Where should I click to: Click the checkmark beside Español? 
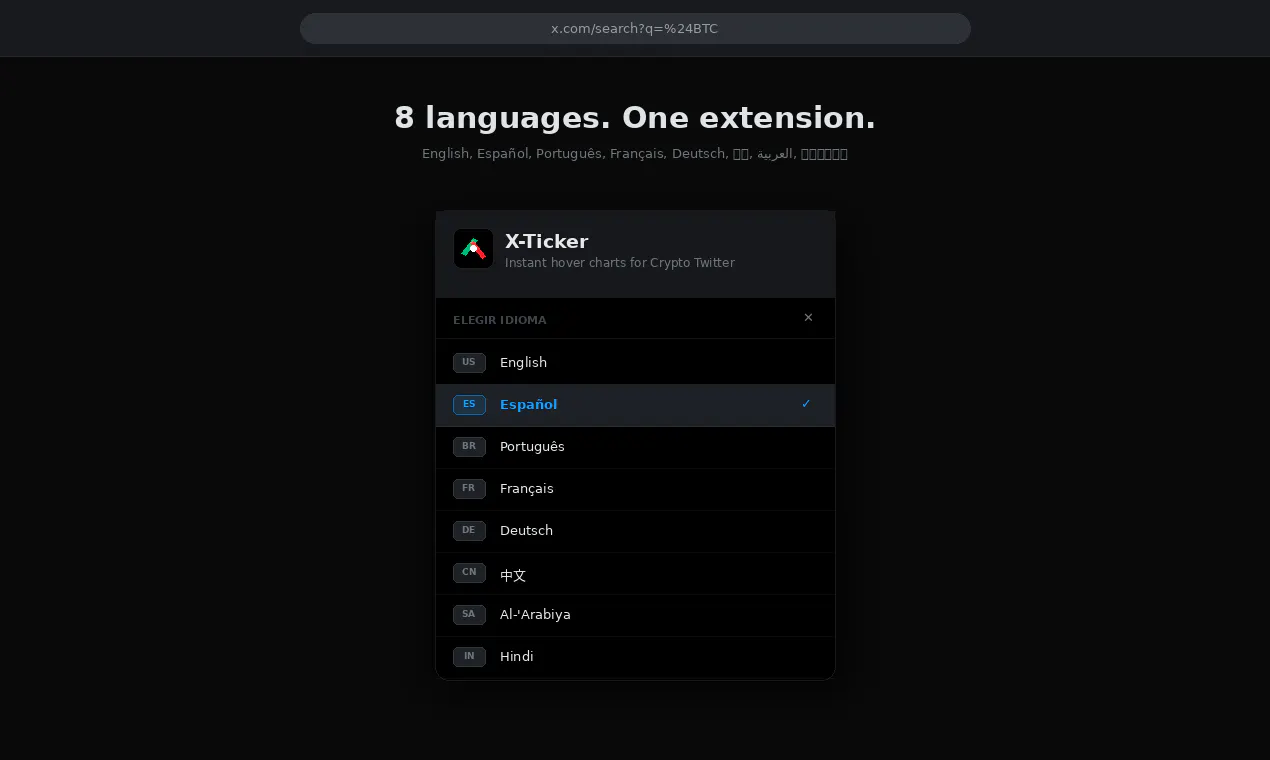click(806, 404)
